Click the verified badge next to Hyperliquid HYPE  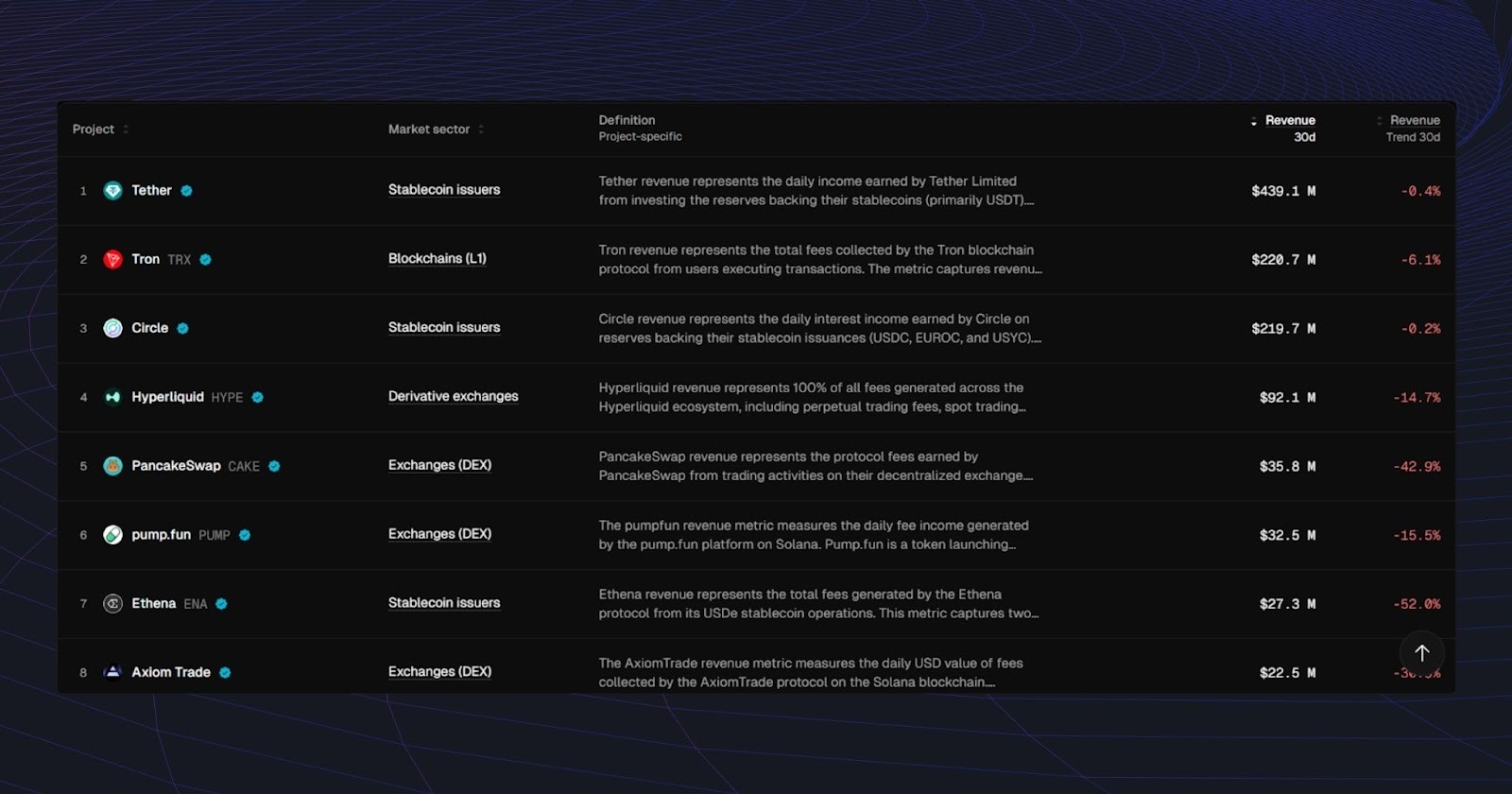pyautogui.click(x=257, y=398)
